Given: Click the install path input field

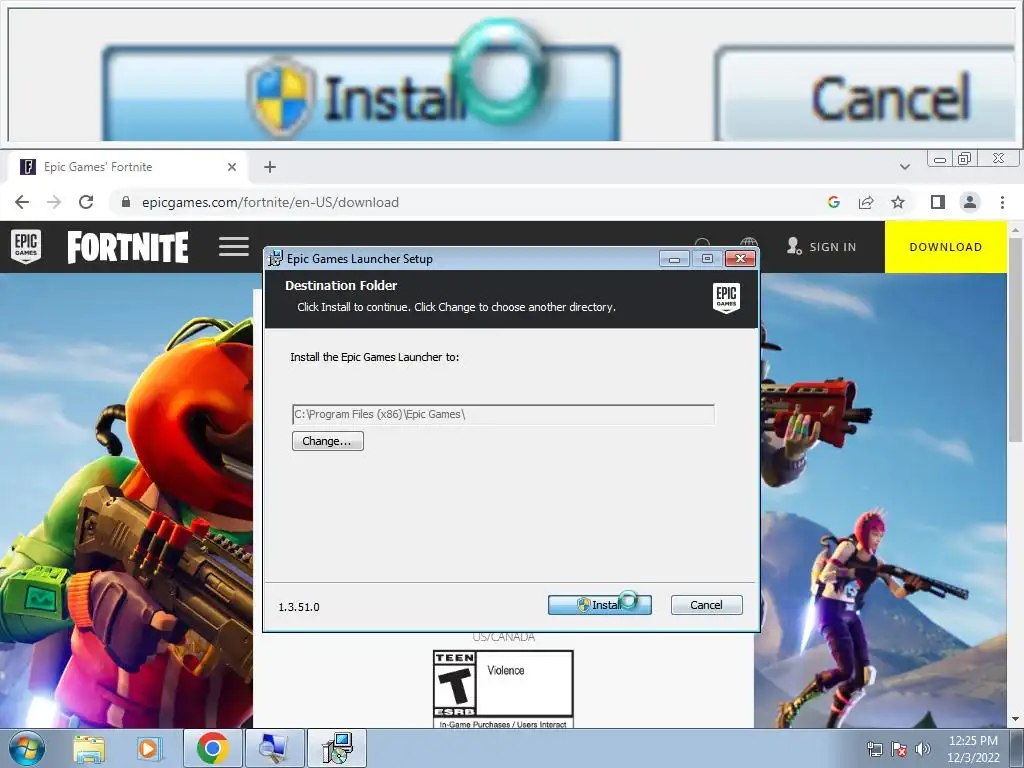Looking at the screenshot, I should coord(503,414).
